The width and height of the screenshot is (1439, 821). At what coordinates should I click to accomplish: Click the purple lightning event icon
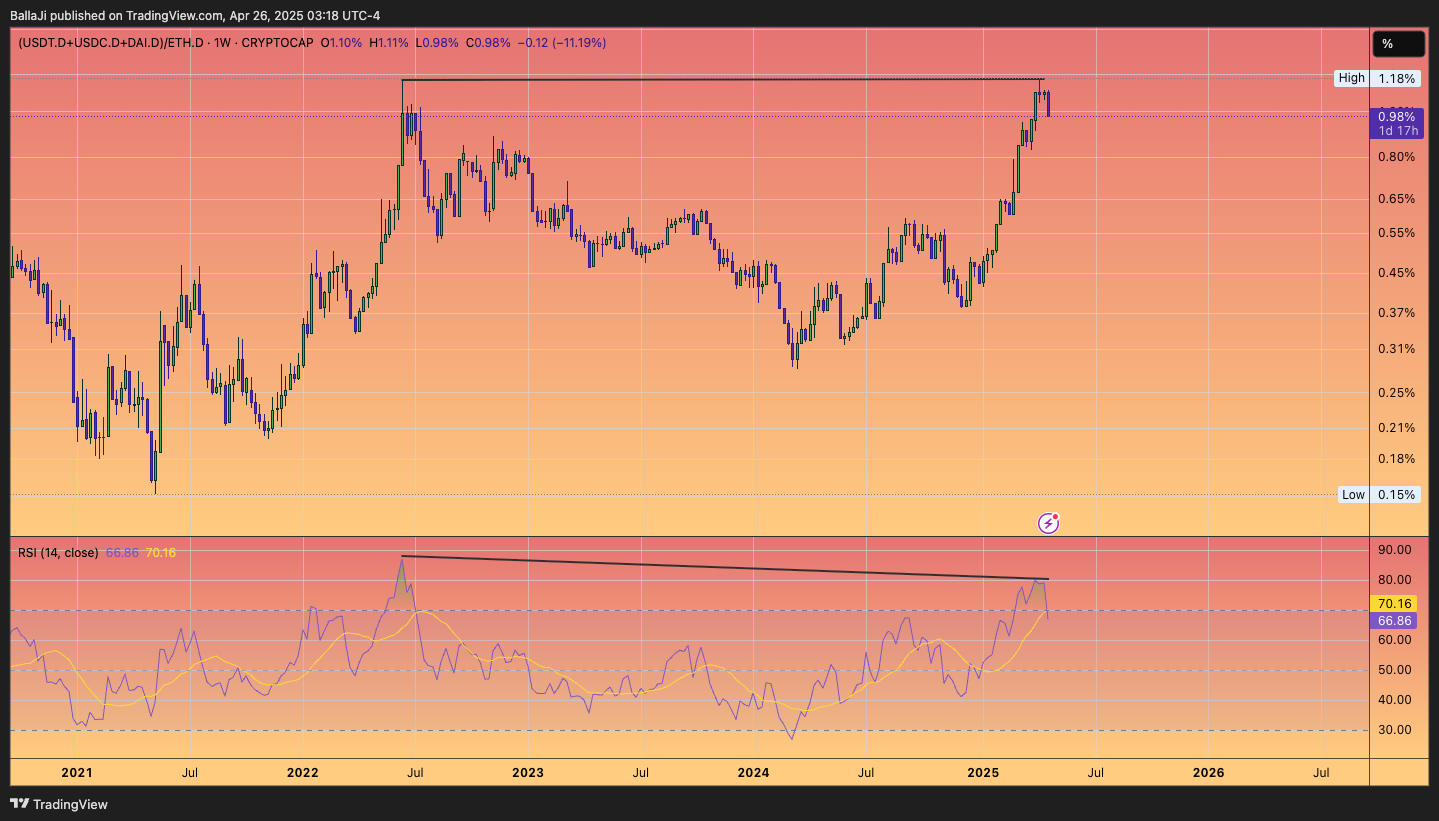1048,522
